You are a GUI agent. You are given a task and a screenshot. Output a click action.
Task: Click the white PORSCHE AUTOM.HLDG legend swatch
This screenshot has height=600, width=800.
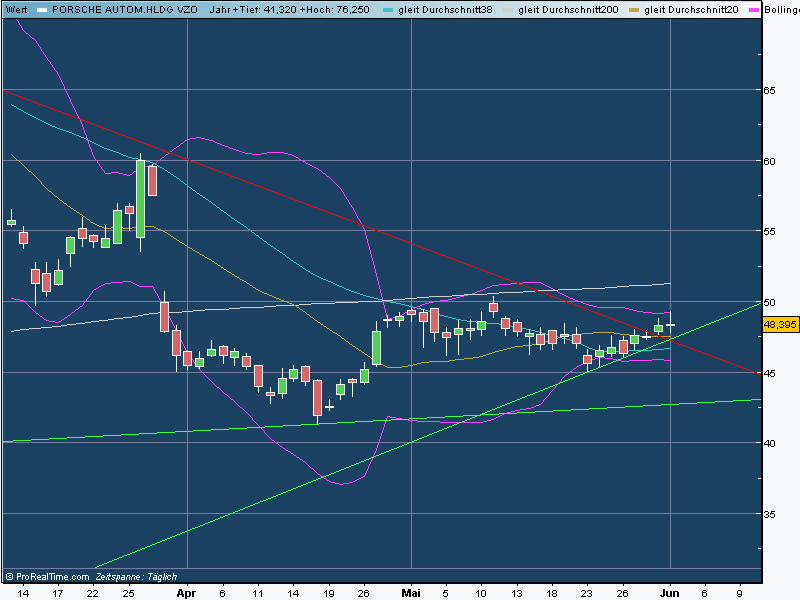pyautogui.click(x=42, y=10)
